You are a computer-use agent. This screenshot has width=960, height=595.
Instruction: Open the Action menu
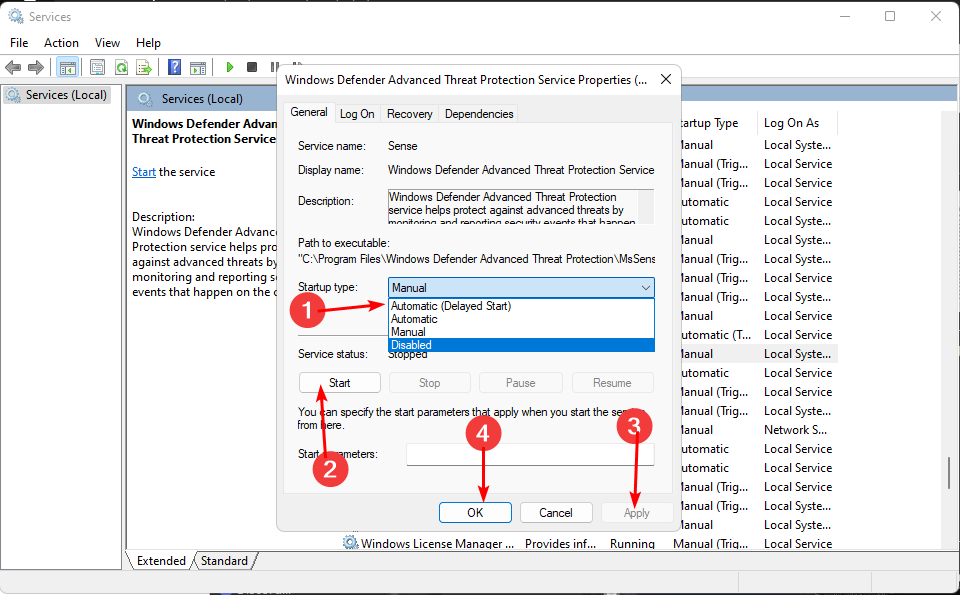click(x=61, y=43)
